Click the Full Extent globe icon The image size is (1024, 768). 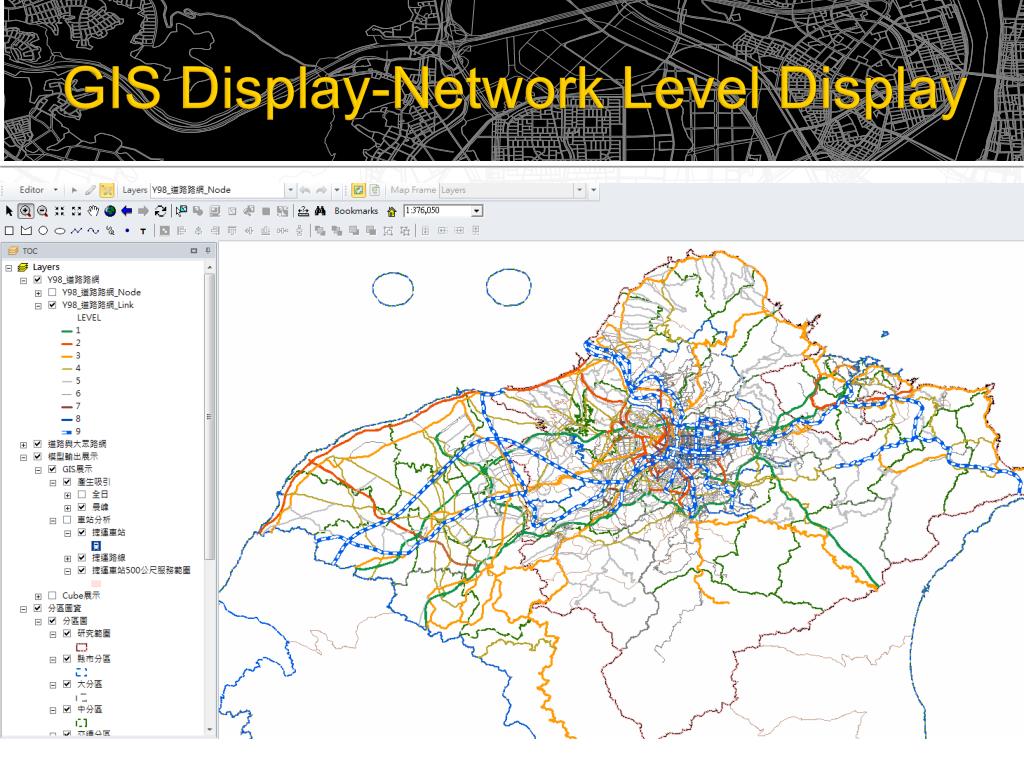pyautogui.click(x=110, y=211)
